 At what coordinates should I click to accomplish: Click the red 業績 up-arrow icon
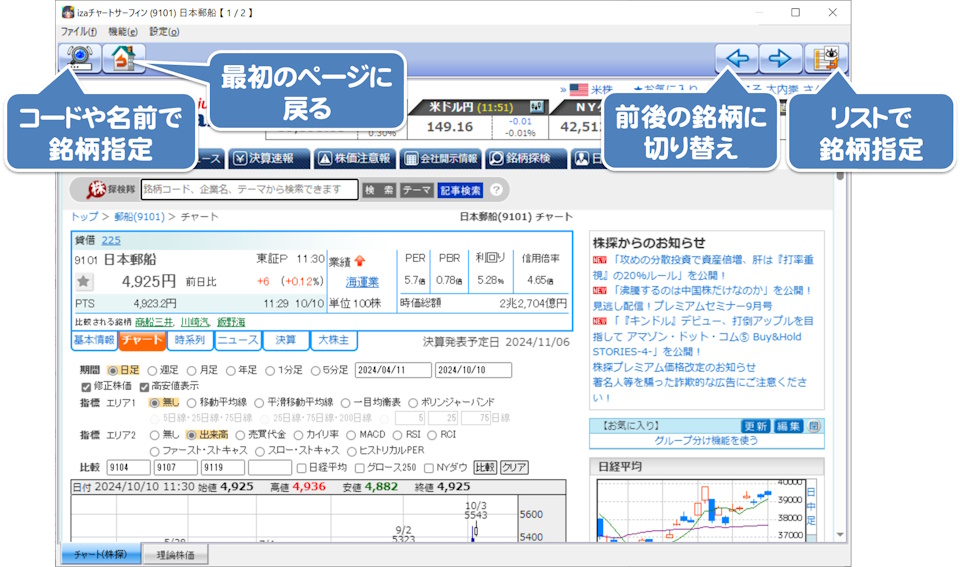[360, 261]
